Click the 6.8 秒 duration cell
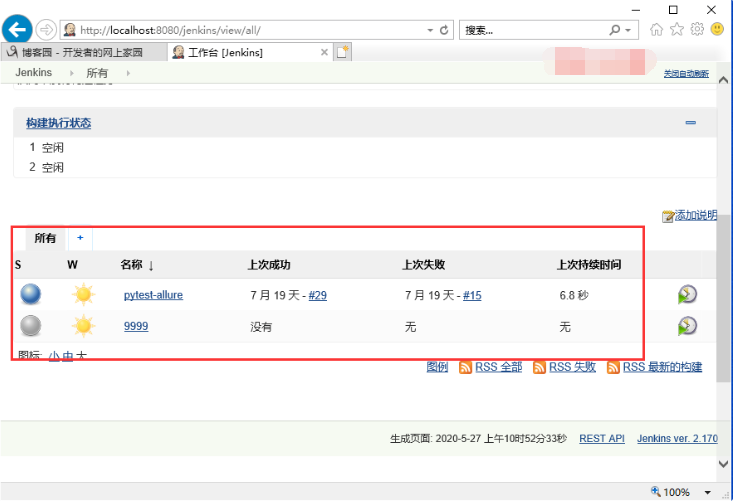Screen dimensions: 733x501 coord(574,295)
